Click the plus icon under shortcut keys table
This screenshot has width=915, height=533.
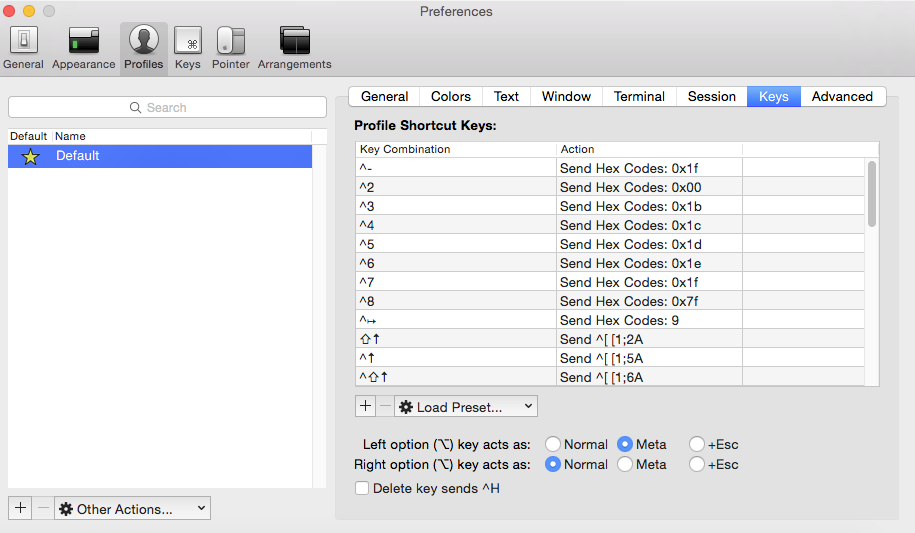click(x=365, y=406)
